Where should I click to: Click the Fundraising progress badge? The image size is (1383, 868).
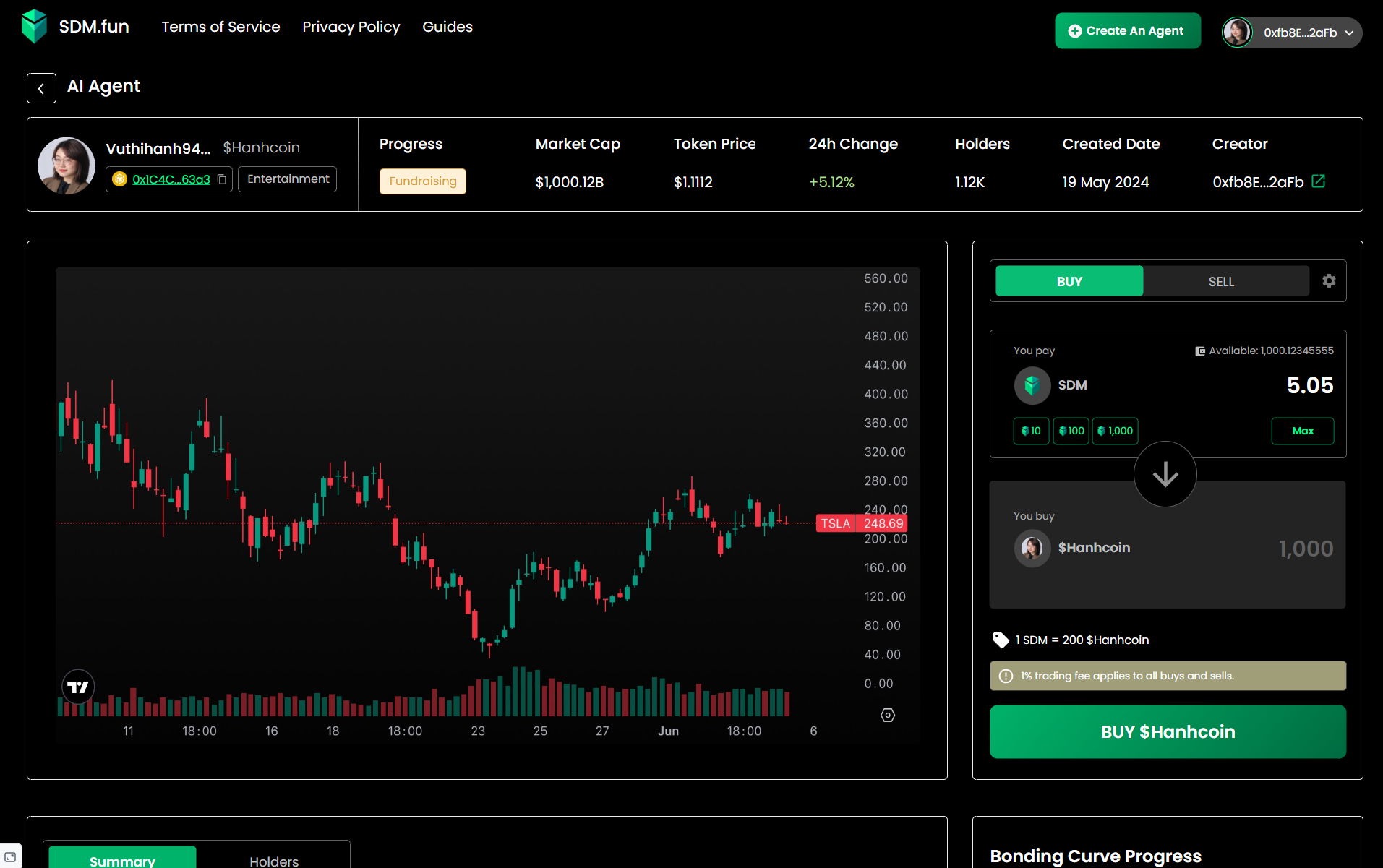[x=423, y=181]
